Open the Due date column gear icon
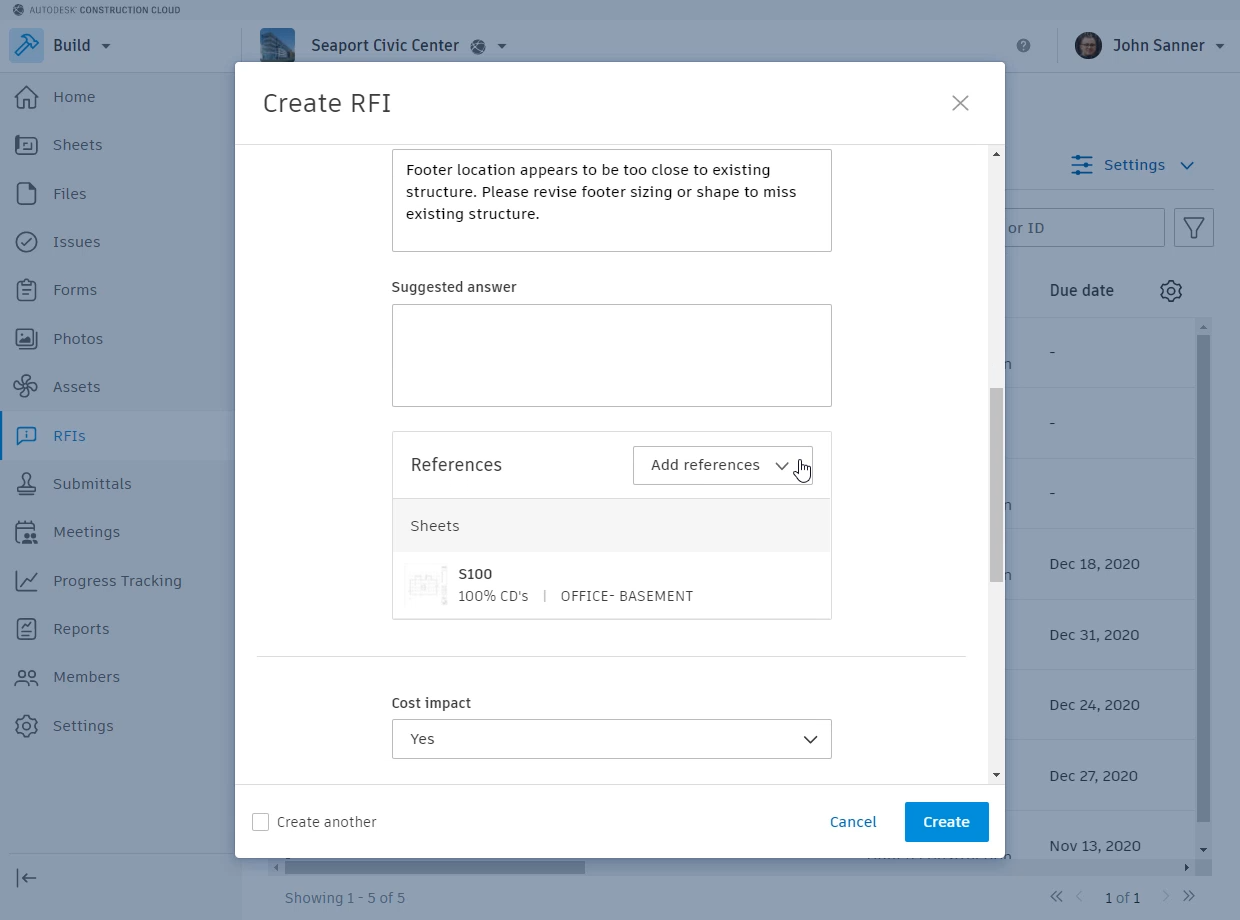 pos(1170,290)
